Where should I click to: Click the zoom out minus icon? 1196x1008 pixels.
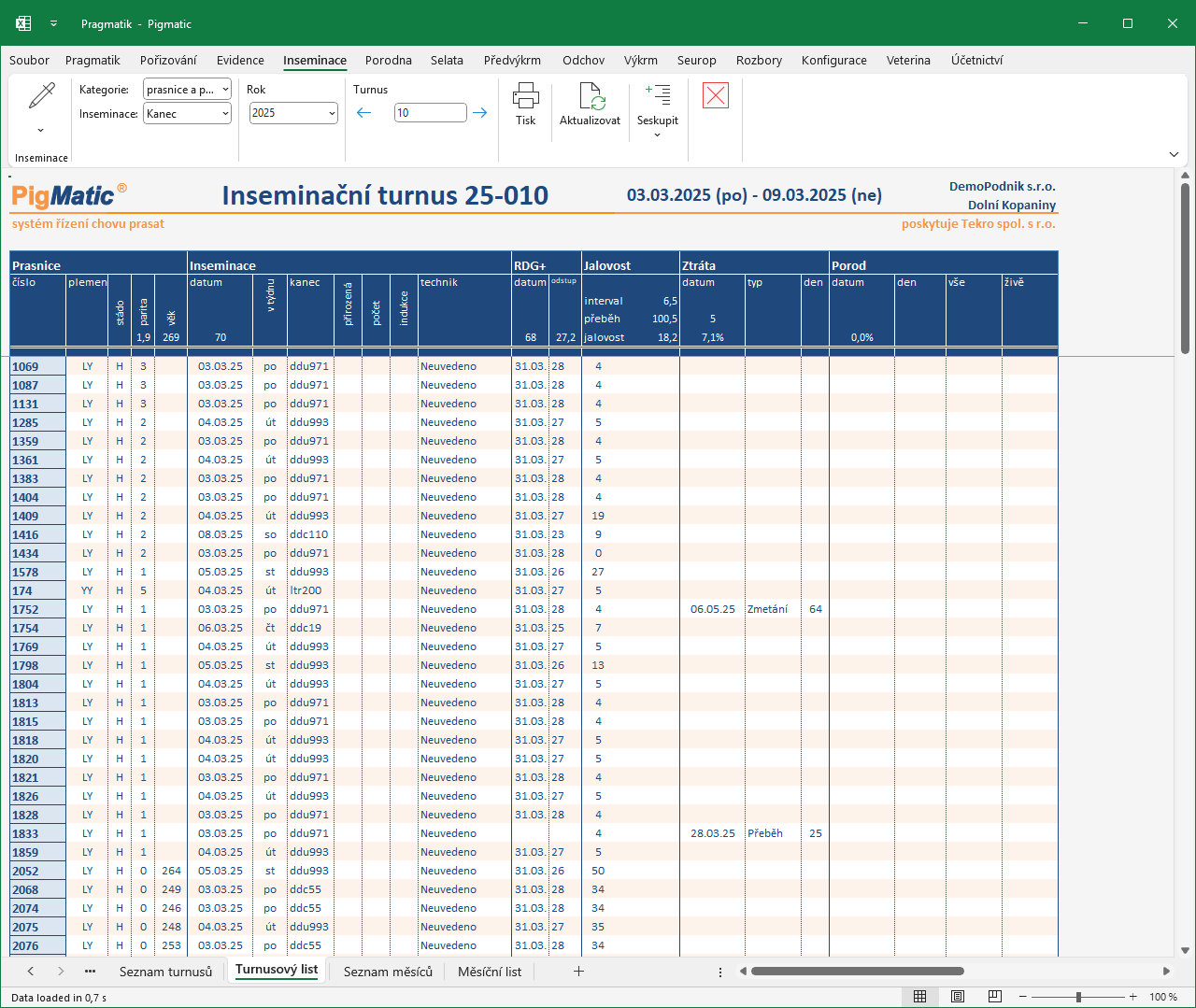click(1023, 997)
